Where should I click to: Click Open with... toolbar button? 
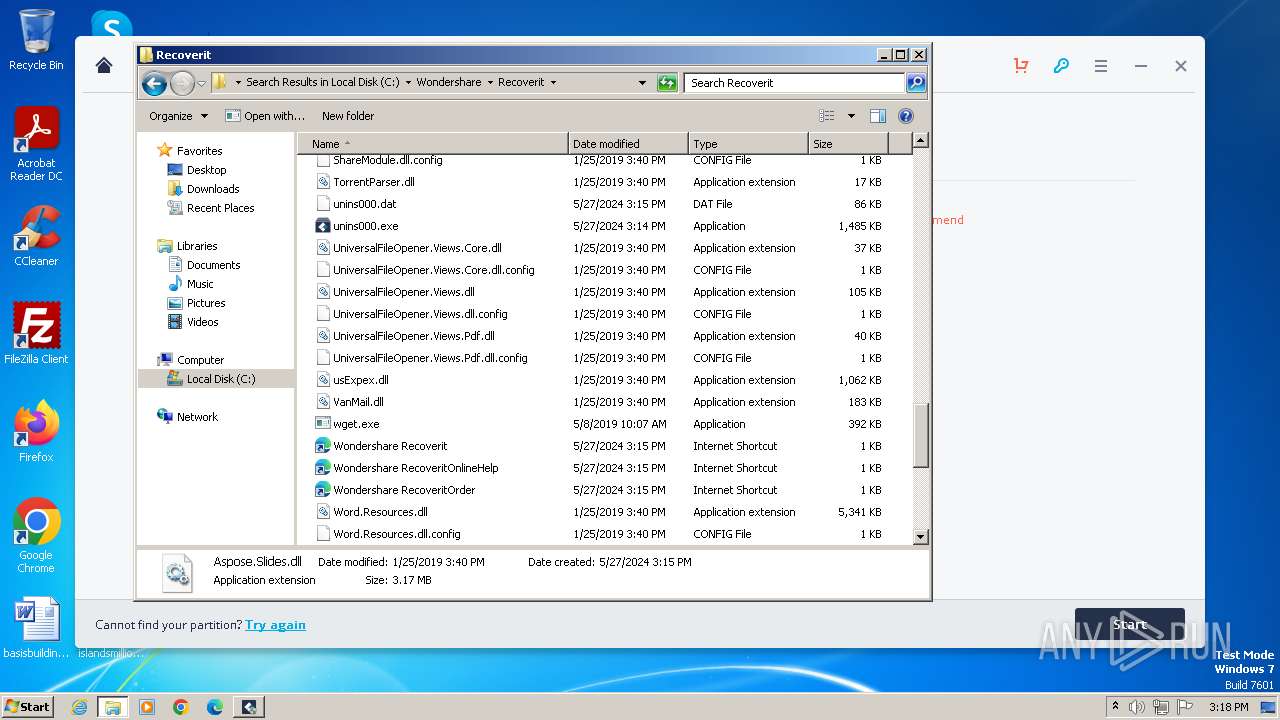265,116
